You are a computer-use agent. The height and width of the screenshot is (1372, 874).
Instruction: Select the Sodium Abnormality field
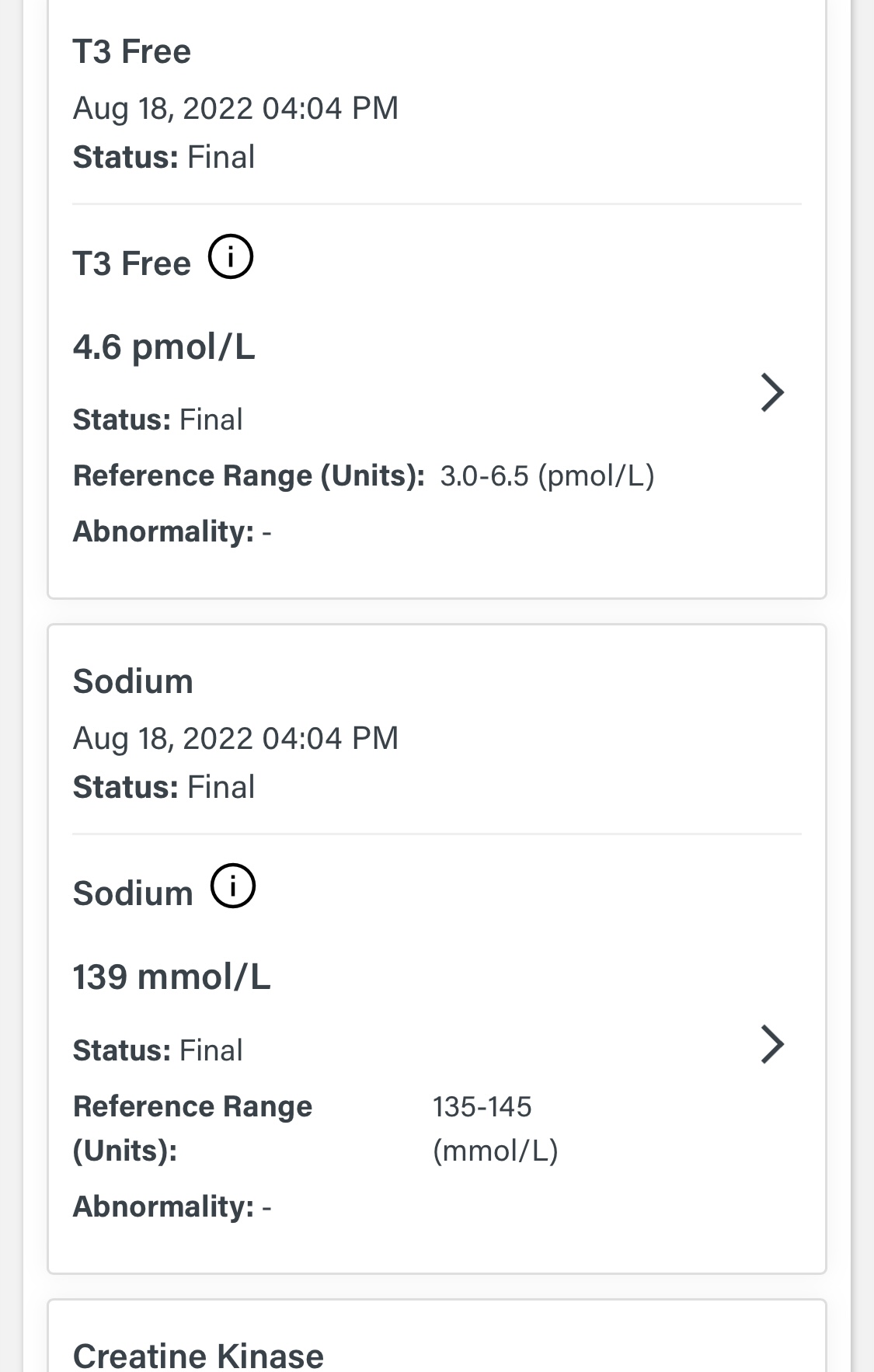point(172,1207)
